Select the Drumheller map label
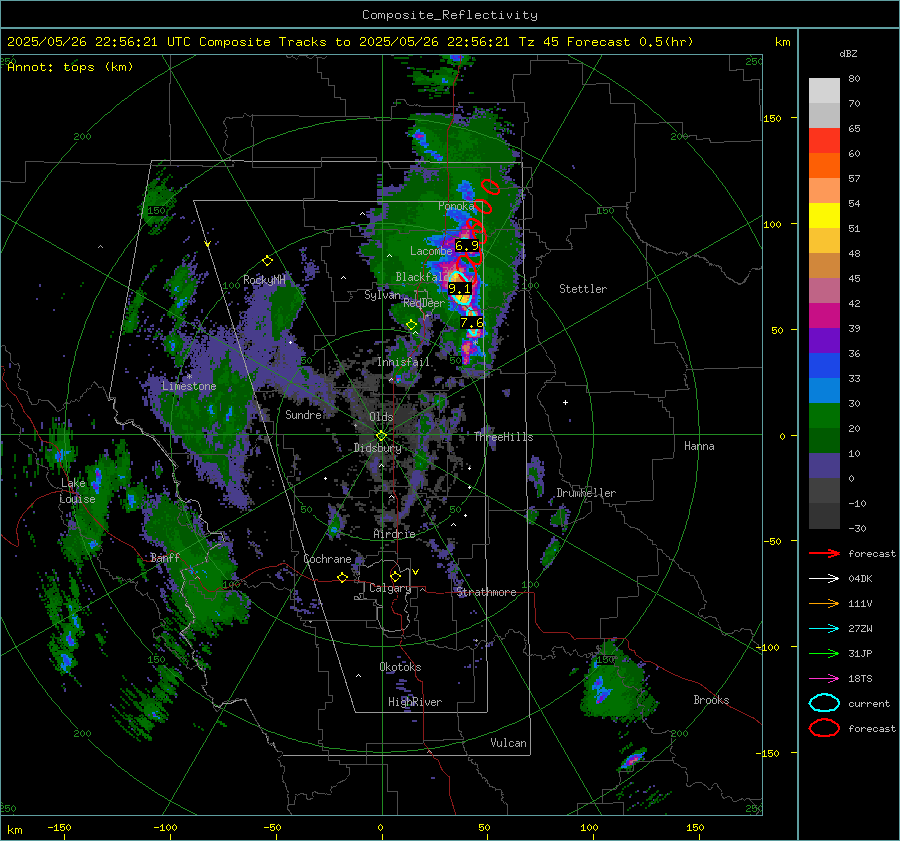The height and width of the screenshot is (841, 900). [x=586, y=493]
